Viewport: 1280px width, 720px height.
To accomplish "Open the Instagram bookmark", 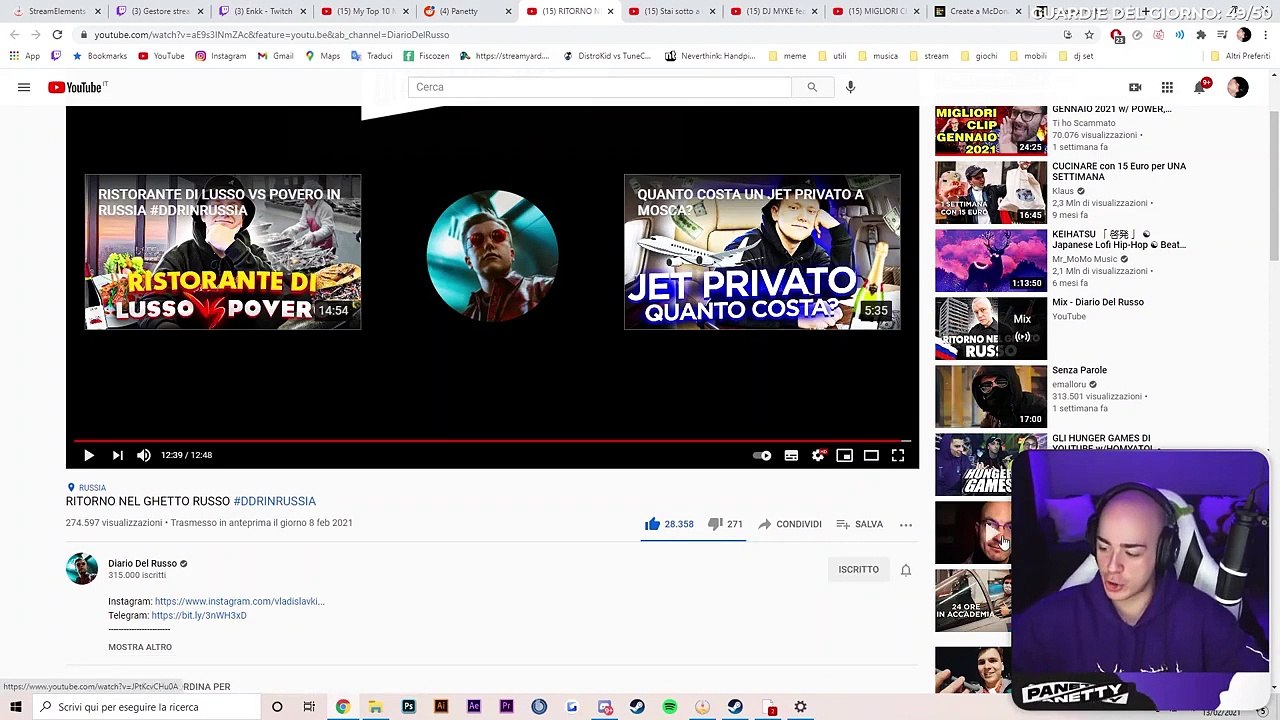I will coord(221,56).
